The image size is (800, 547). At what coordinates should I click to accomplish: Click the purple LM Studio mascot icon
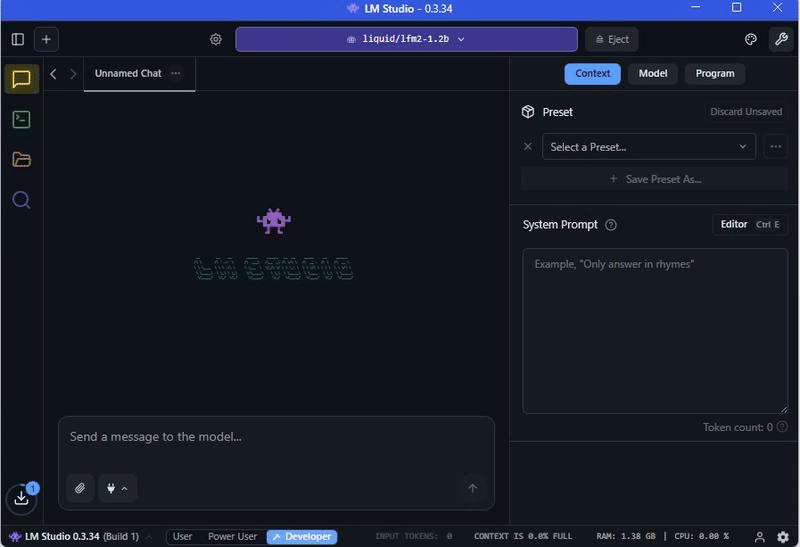point(273,221)
